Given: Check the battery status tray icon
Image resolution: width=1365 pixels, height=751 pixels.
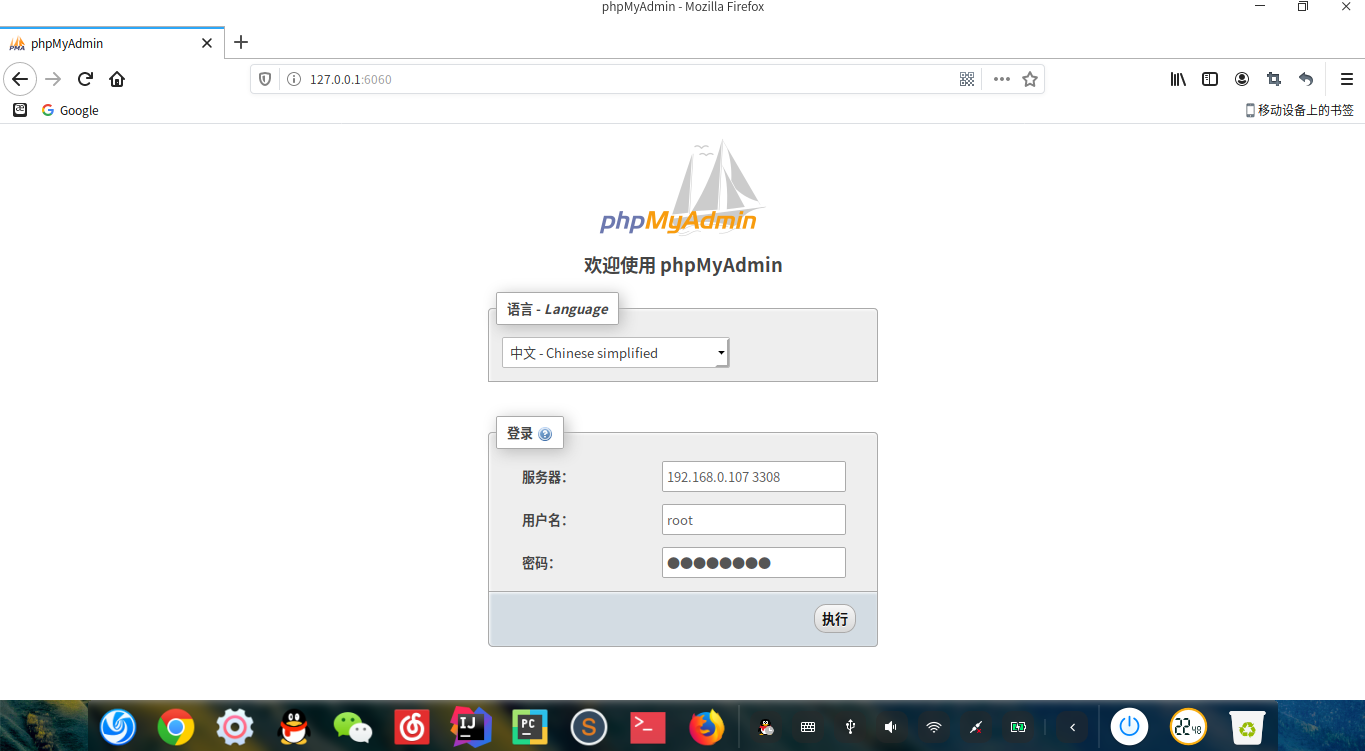Looking at the screenshot, I should point(1018,727).
